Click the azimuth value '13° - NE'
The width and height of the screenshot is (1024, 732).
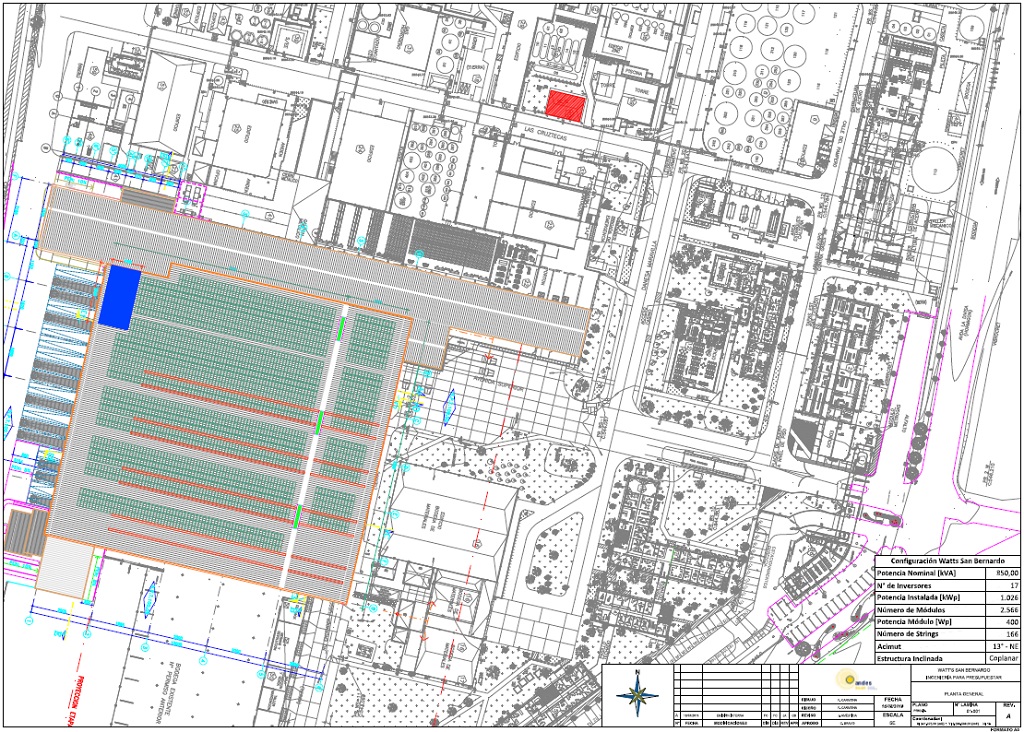(x=1005, y=646)
